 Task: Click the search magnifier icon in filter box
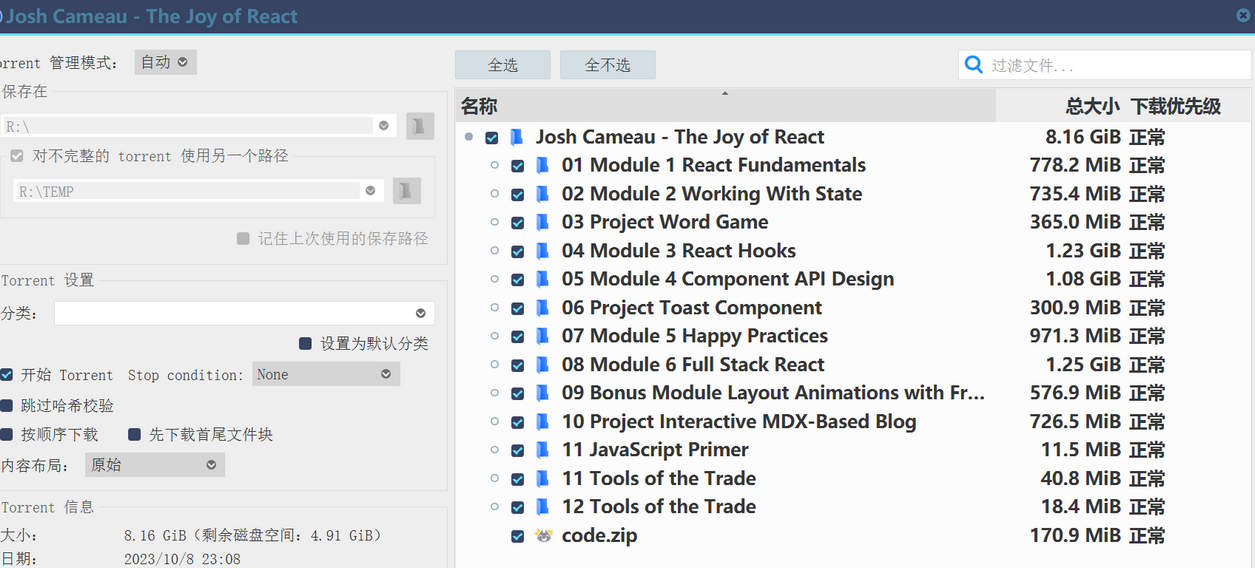tap(973, 65)
